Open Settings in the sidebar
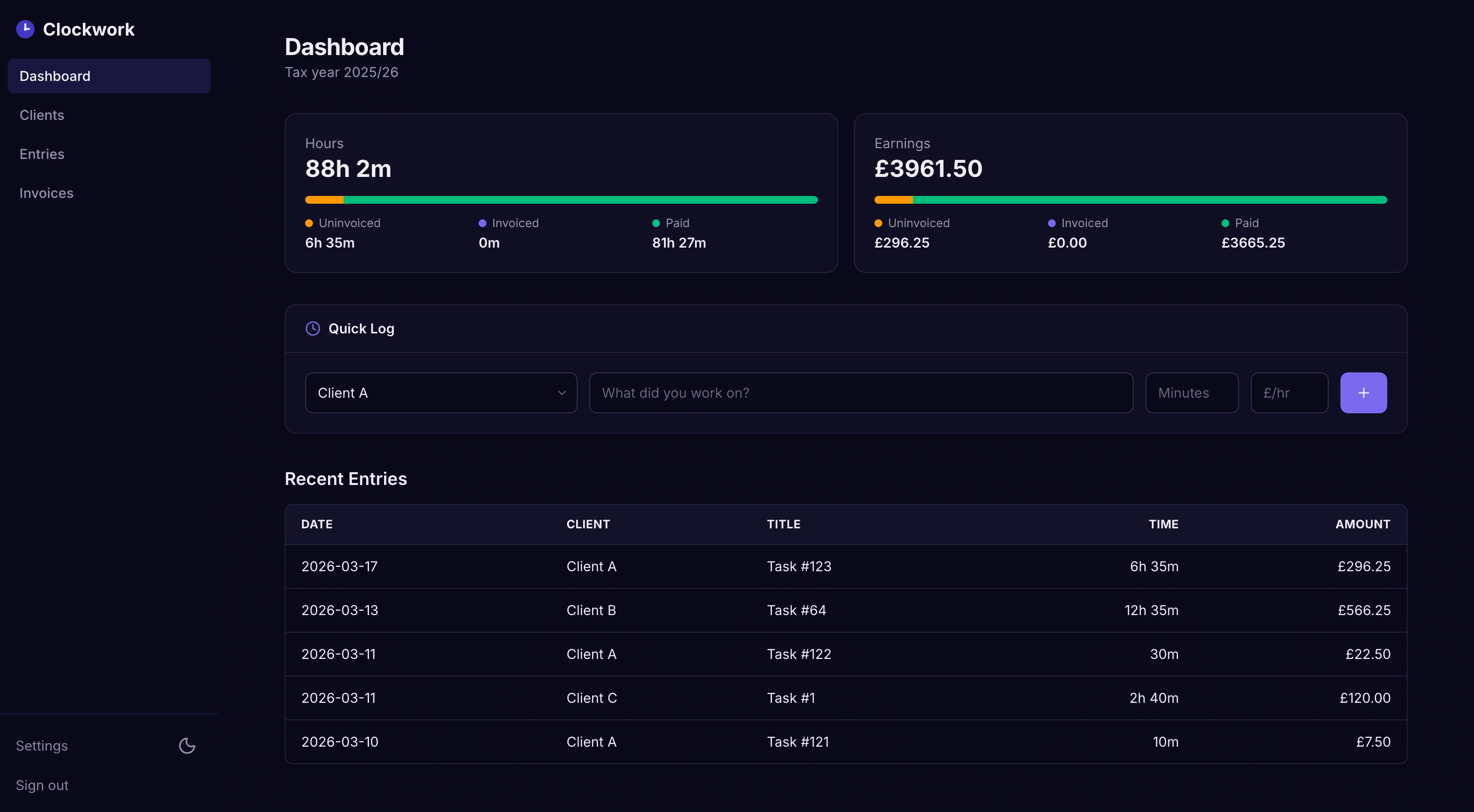Viewport: 1474px width, 812px height. coord(42,746)
